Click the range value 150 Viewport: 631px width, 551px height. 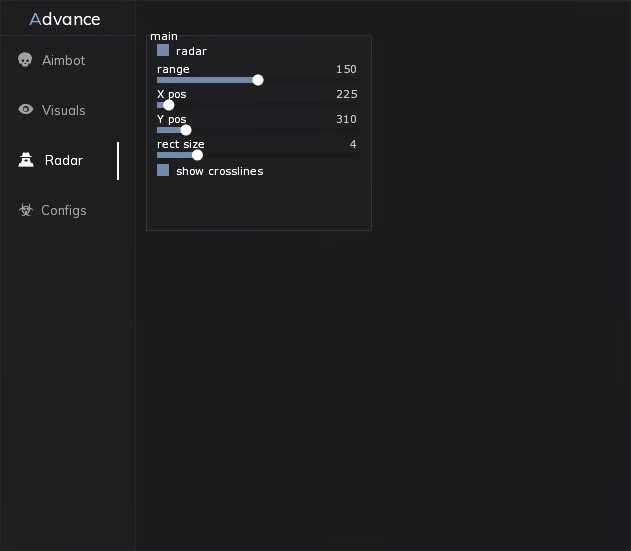click(x=346, y=69)
